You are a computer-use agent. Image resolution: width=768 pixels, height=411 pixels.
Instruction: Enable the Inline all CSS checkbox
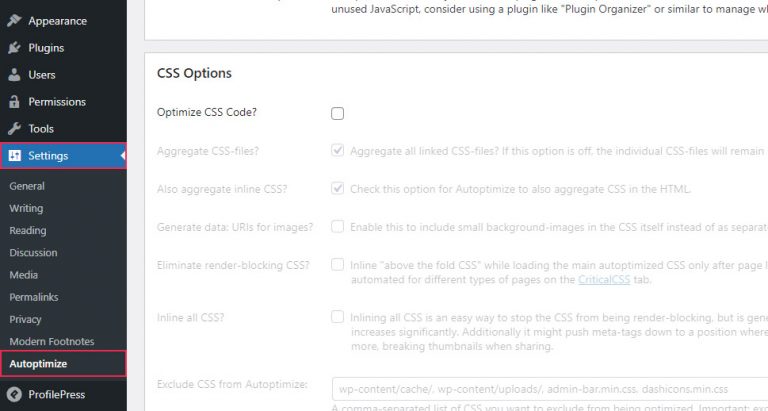(337, 317)
